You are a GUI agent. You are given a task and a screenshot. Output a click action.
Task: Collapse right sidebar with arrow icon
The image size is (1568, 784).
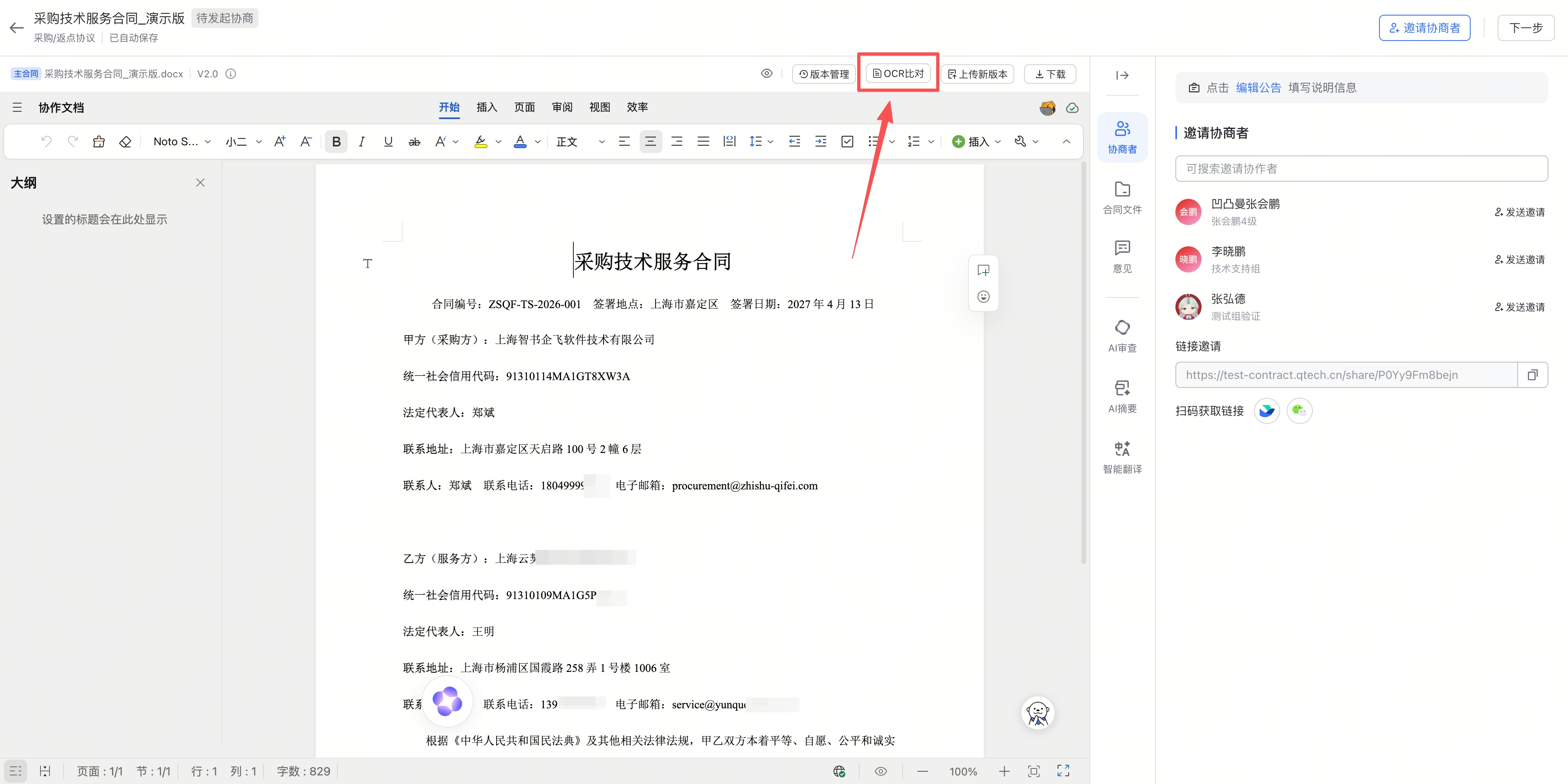[1123, 76]
